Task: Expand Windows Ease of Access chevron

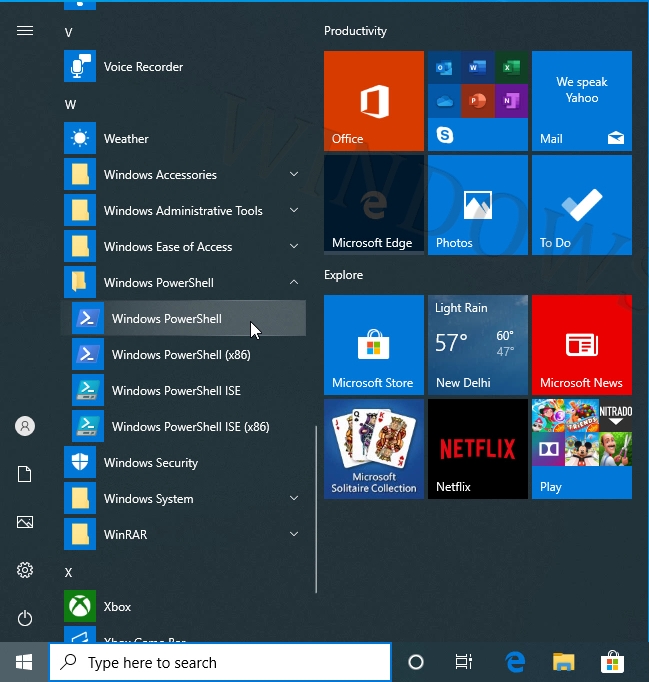Action: [x=294, y=246]
